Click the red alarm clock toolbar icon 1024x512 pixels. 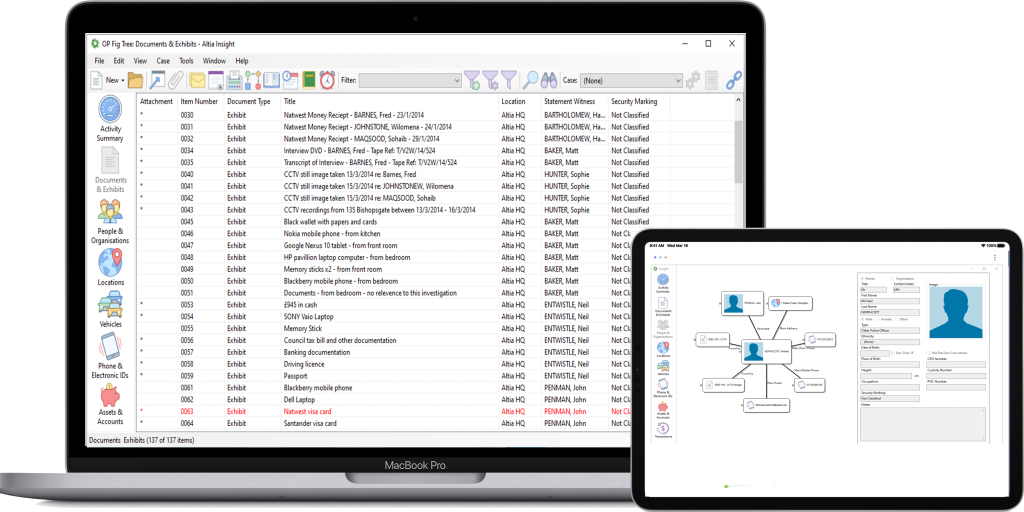point(329,80)
